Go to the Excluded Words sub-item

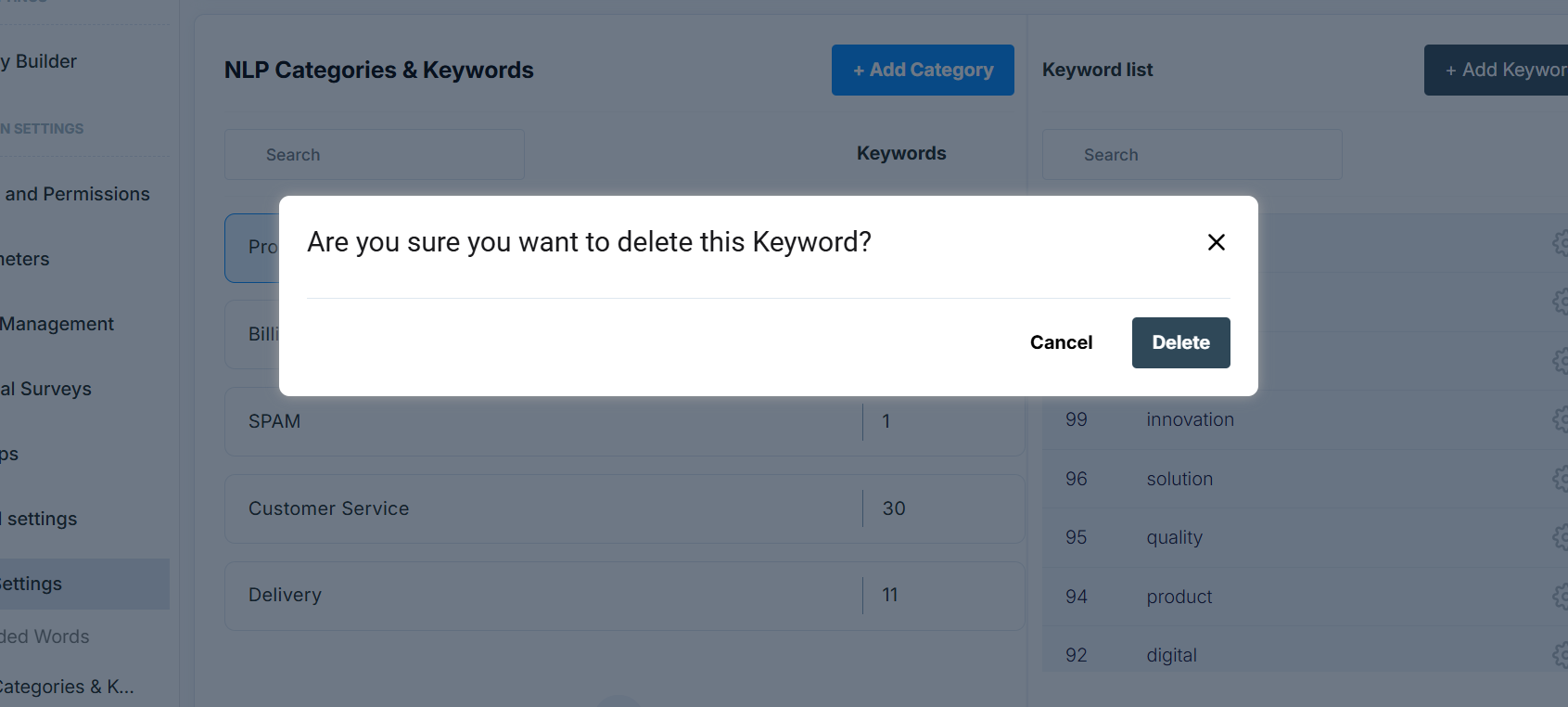pos(46,636)
